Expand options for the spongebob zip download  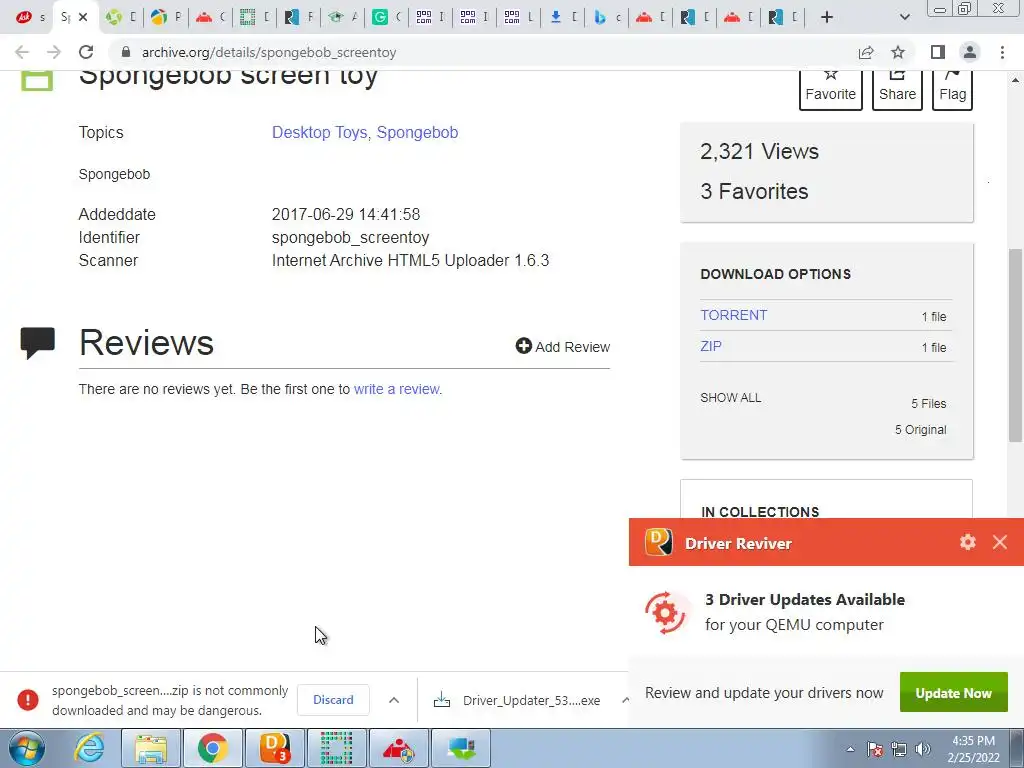pos(394,699)
